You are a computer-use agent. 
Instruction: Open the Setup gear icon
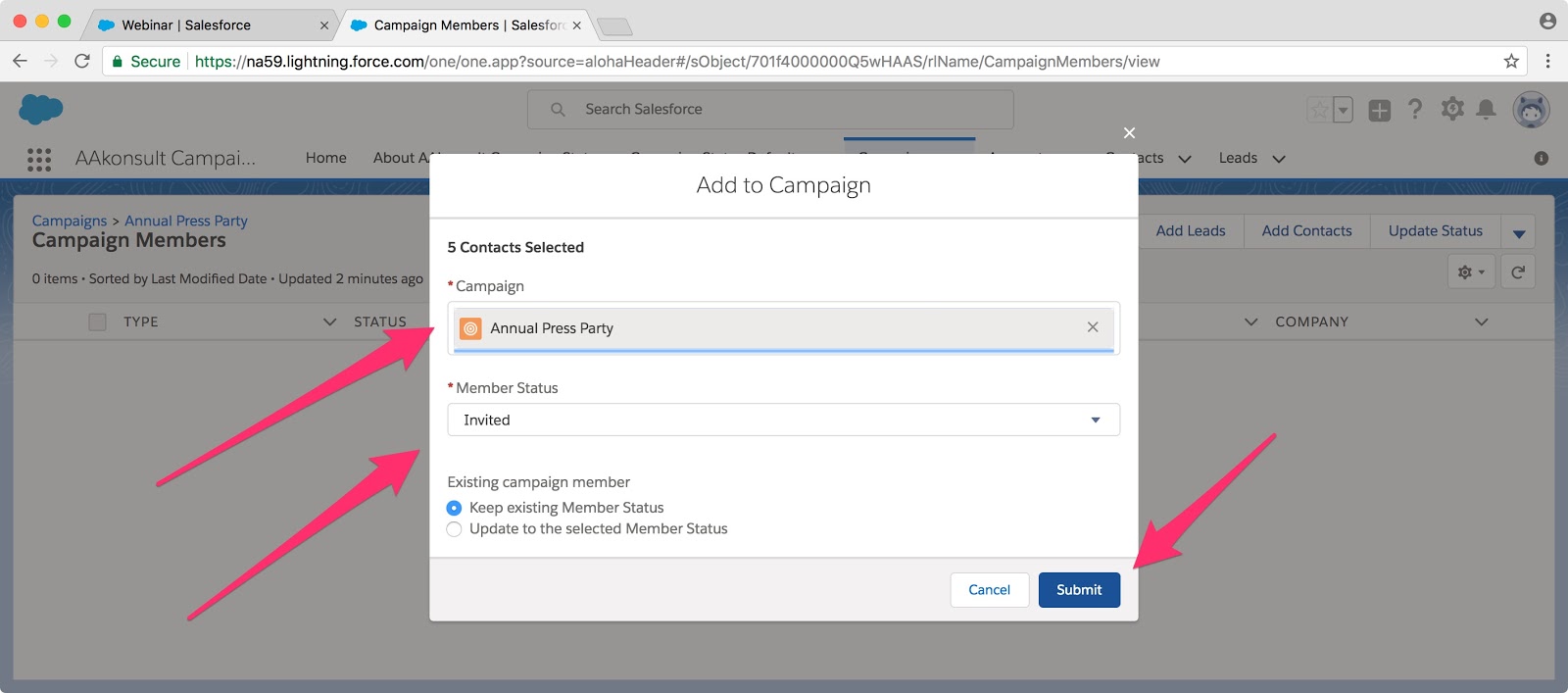(1452, 109)
